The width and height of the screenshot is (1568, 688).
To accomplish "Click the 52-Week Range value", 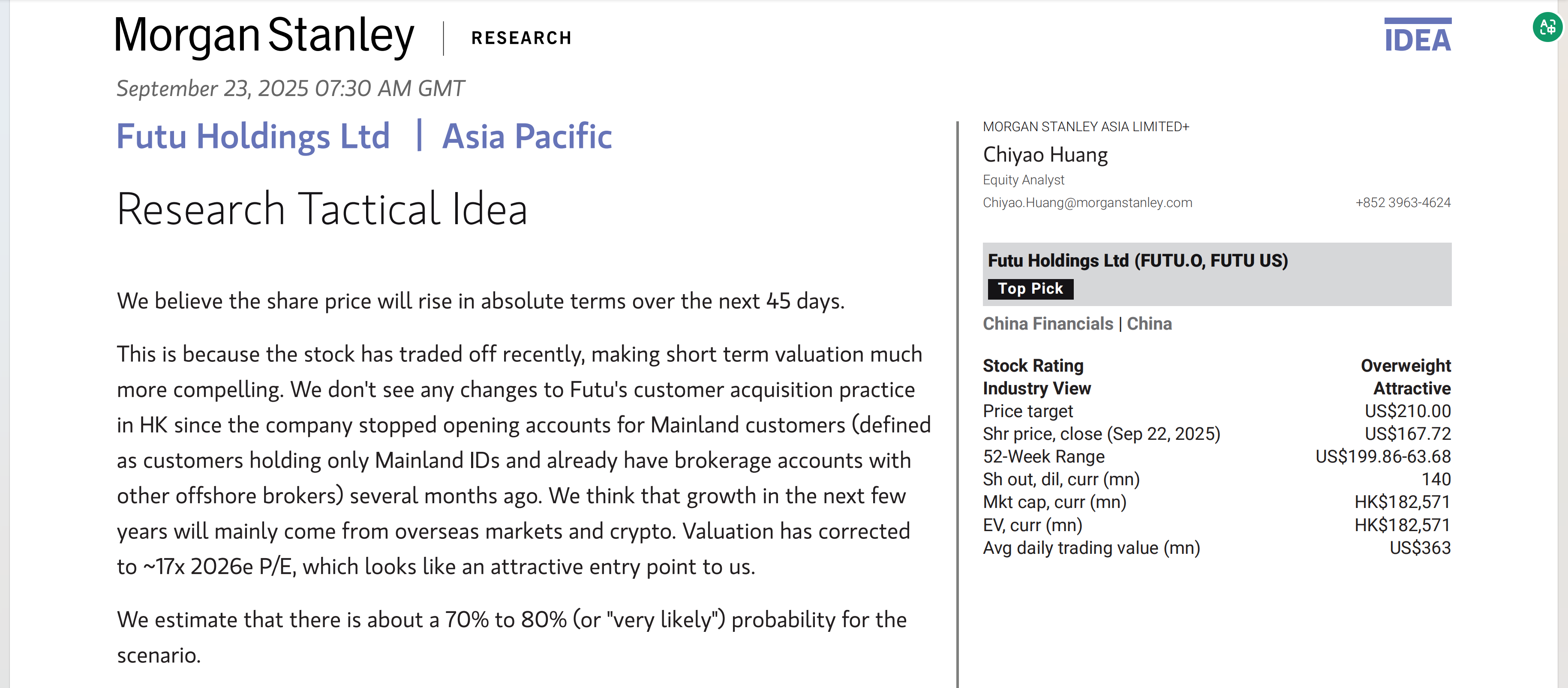I will tap(1382, 457).
